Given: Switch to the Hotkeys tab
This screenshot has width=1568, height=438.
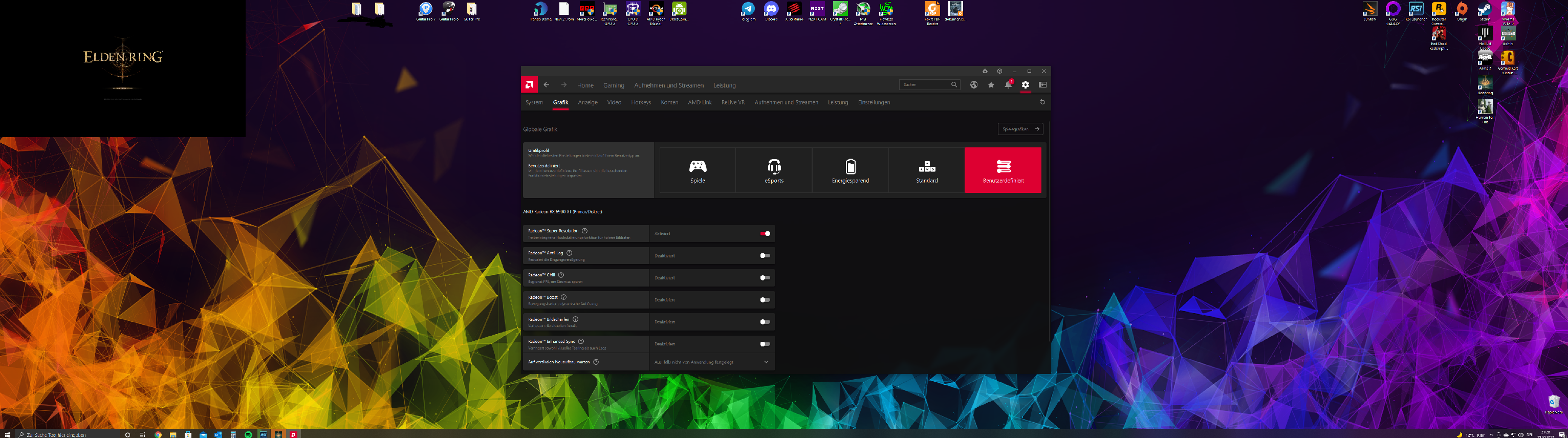Looking at the screenshot, I should click(x=641, y=102).
